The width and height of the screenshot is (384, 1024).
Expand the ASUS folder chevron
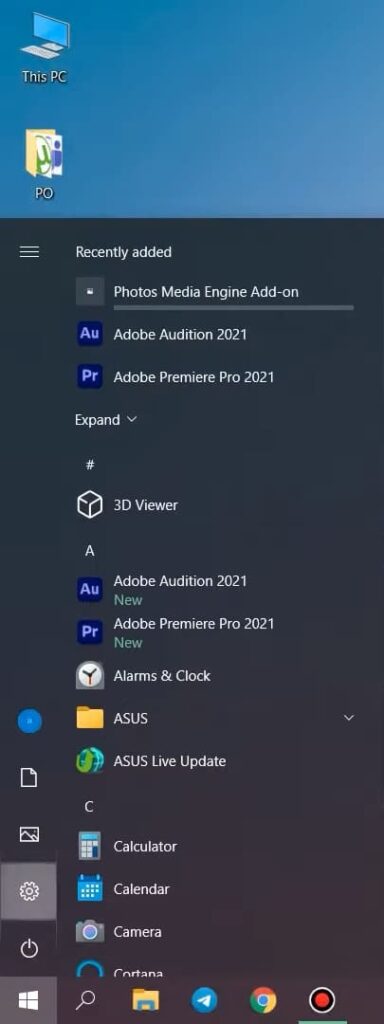click(349, 718)
